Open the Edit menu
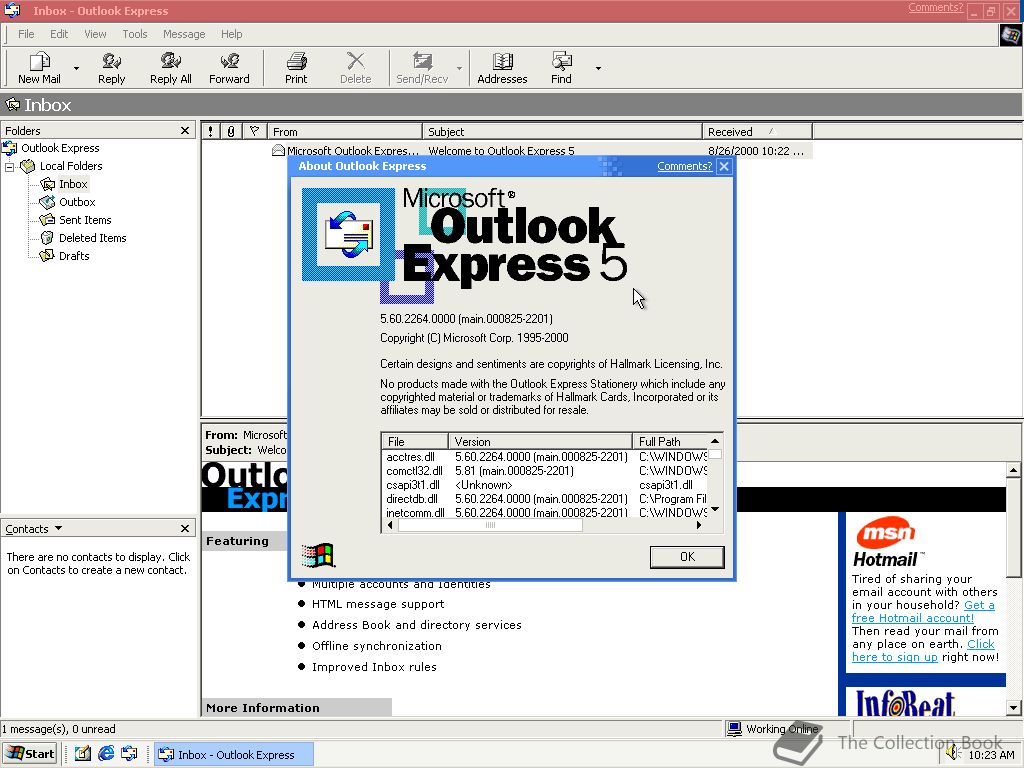This screenshot has width=1024, height=768. 59,34
